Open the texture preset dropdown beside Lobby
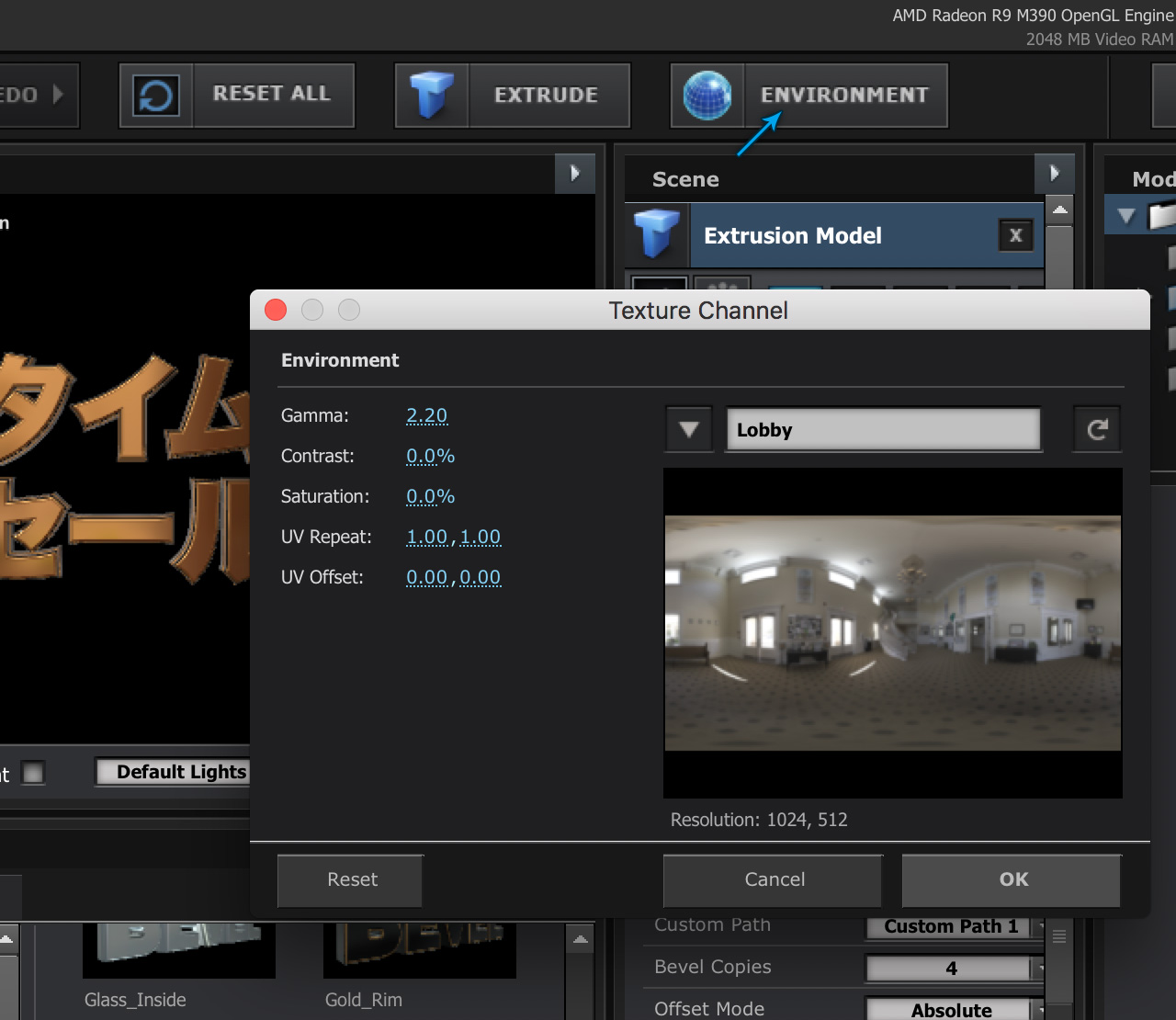This screenshot has width=1176, height=1020. point(689,429)
